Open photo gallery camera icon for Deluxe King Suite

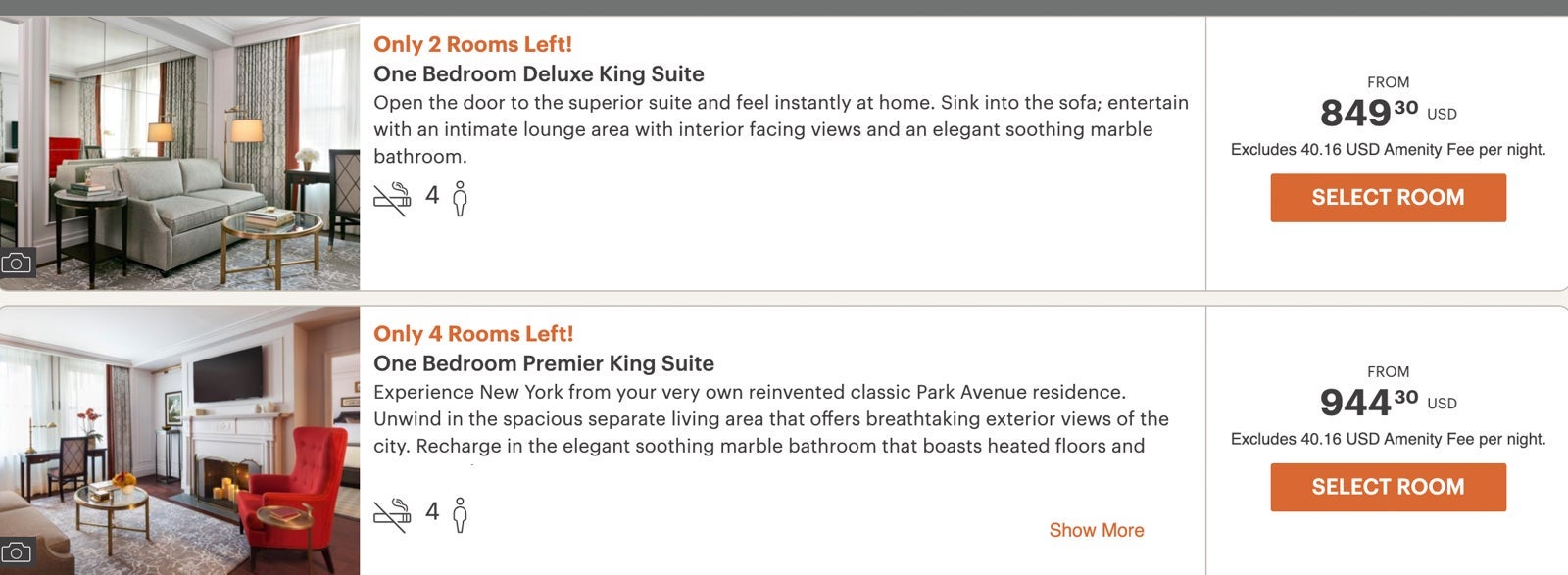point(16,263)
